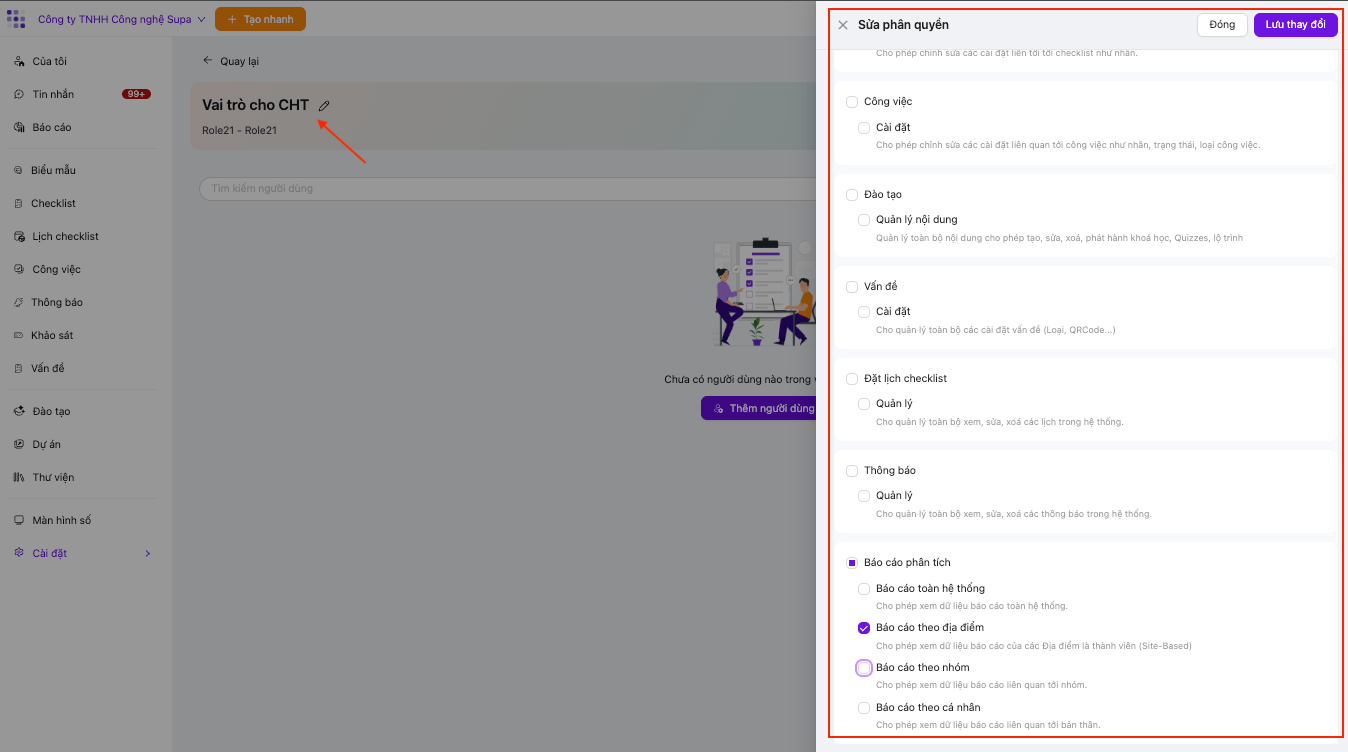Focus the Tìm kiếm người dùng search field
This screenshot has height=752, width=1348.
pos(507,188)
